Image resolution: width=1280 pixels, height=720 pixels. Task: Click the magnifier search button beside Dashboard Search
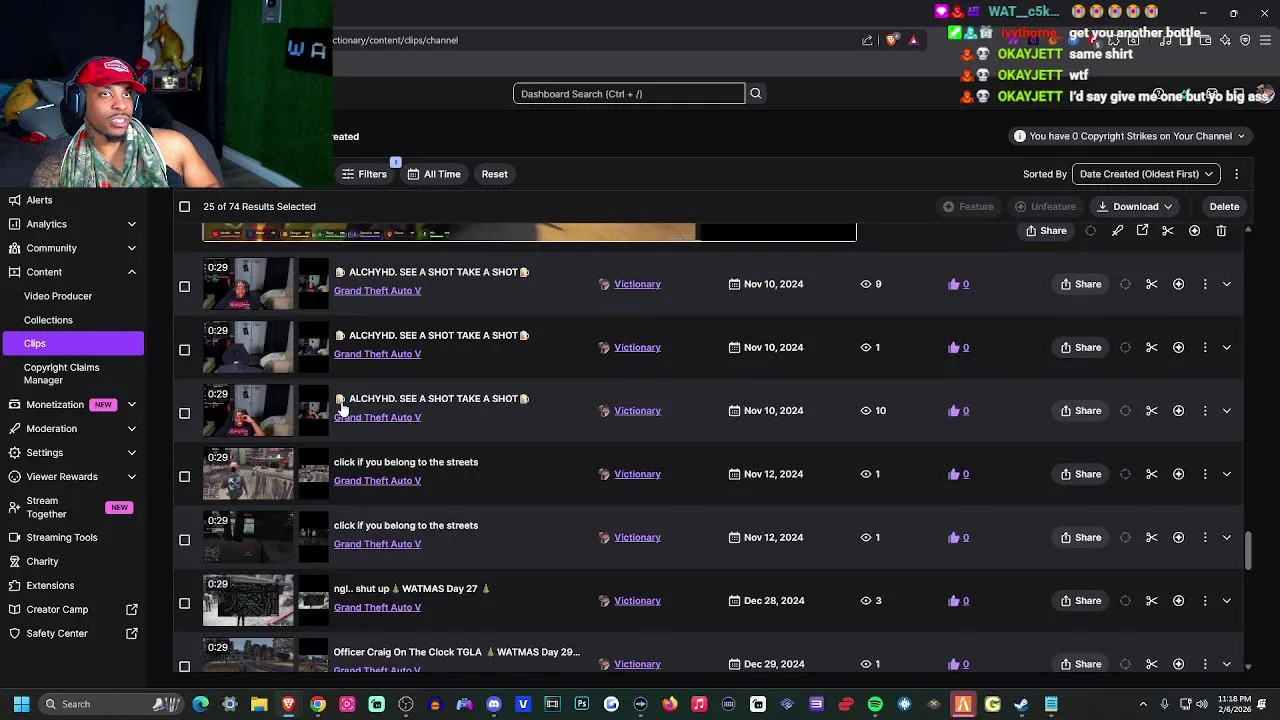pyautogui.click(x=756, y=94)
